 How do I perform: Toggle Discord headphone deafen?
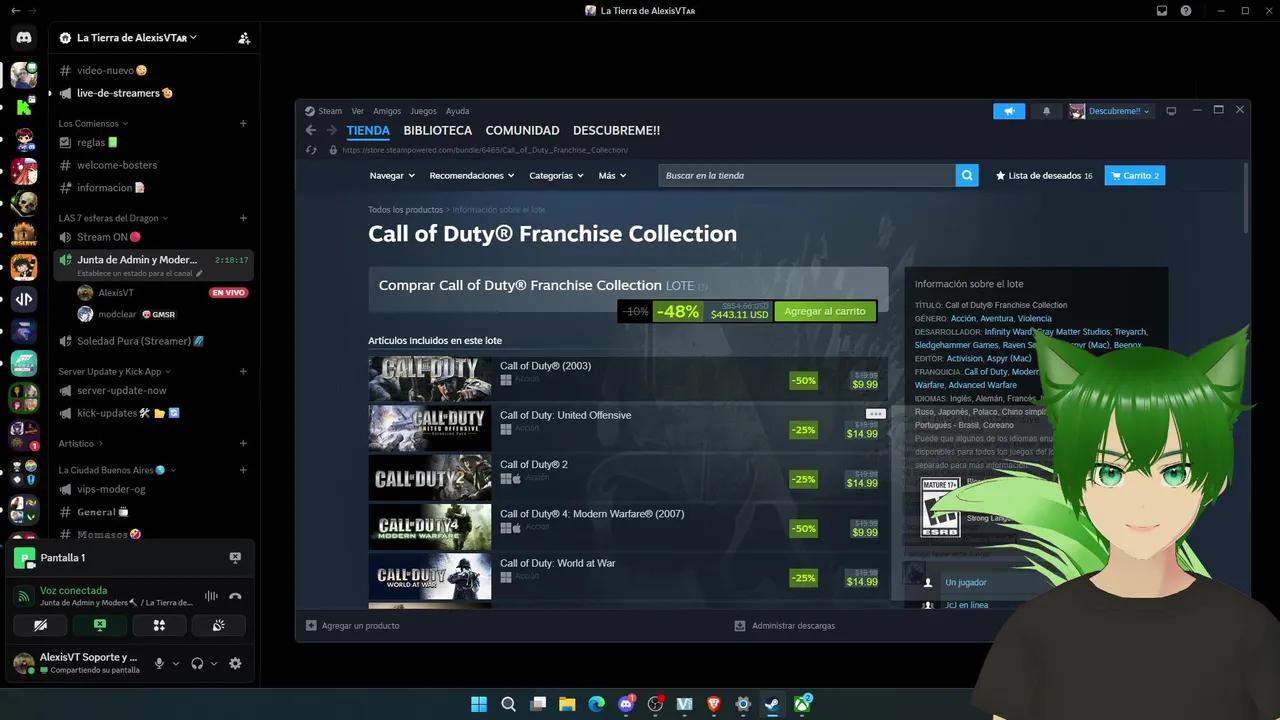197,663
